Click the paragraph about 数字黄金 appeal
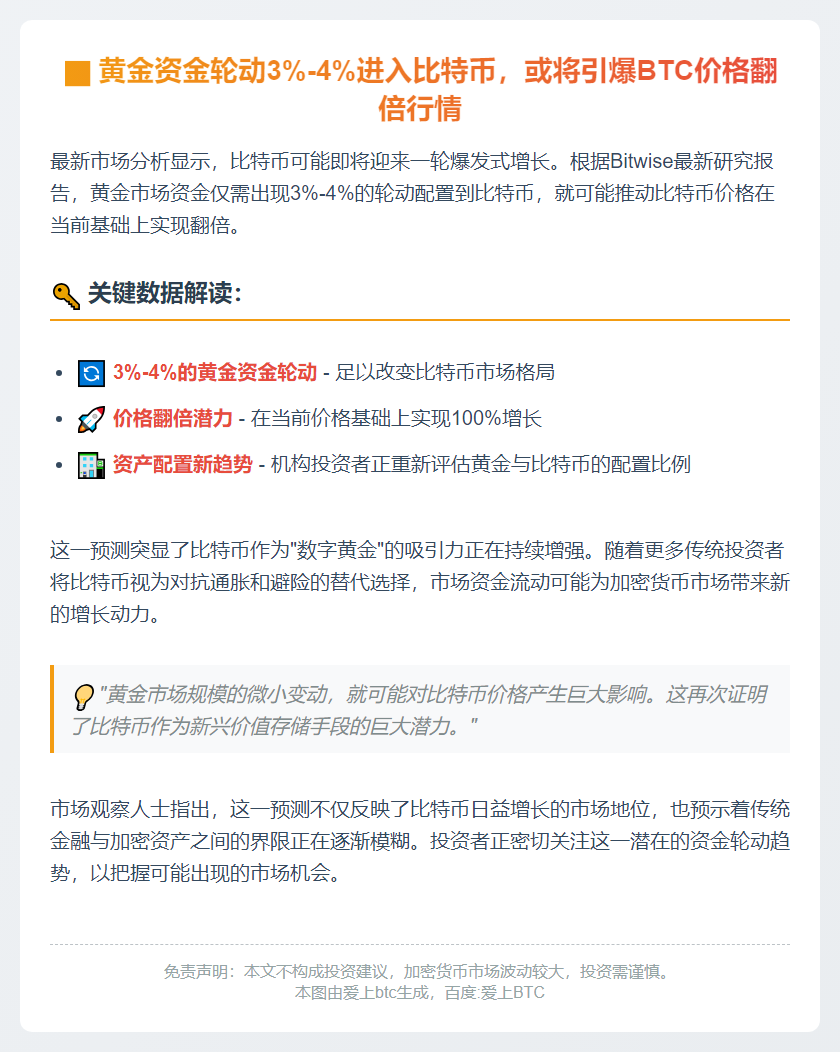The height and width of the screenshot is (1052, 840). click(x=420, y=582)
